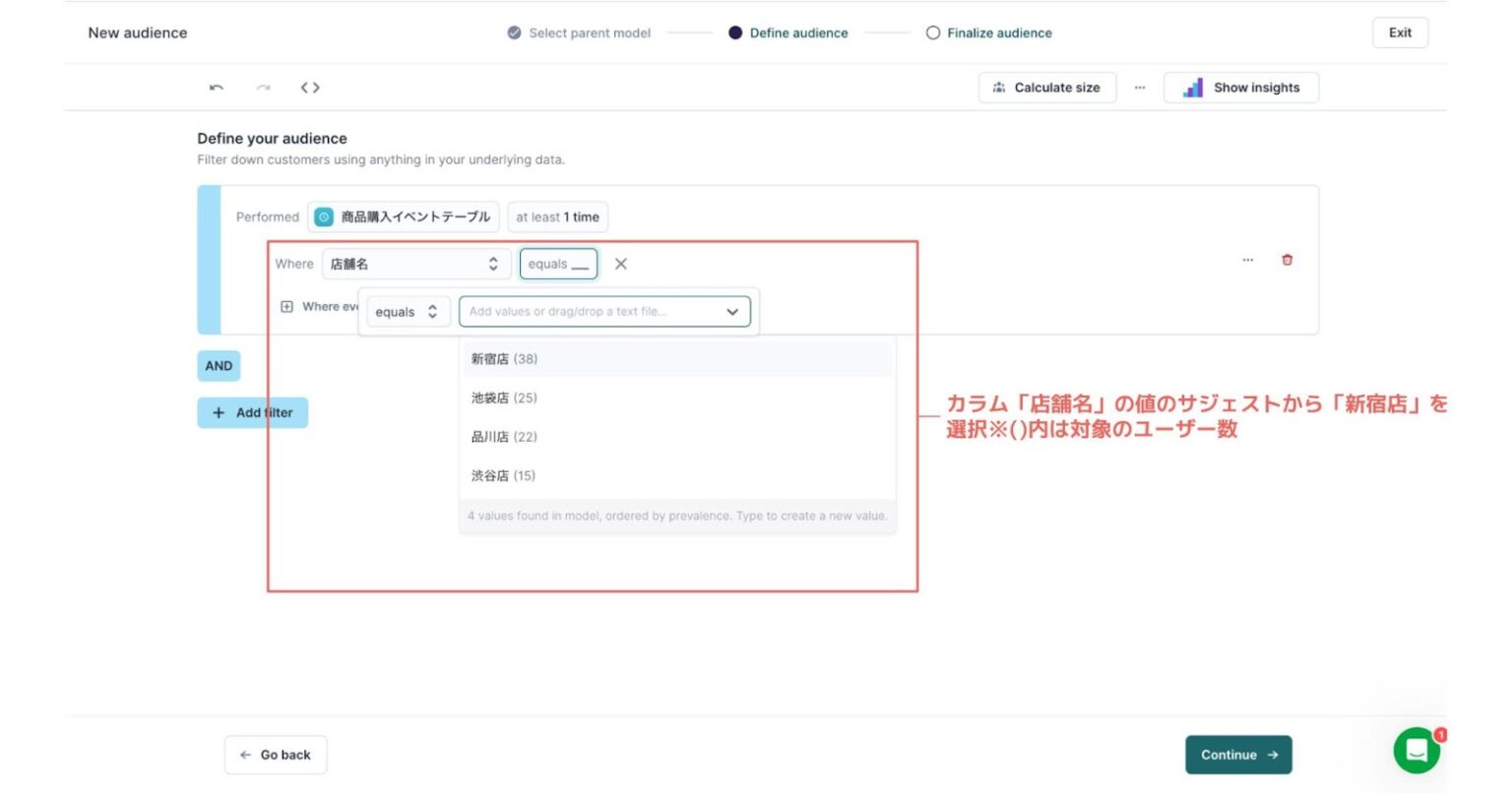1512x793 pixels.
Task: Open the code view with the <> icon
Action: (x=309, y=87)
